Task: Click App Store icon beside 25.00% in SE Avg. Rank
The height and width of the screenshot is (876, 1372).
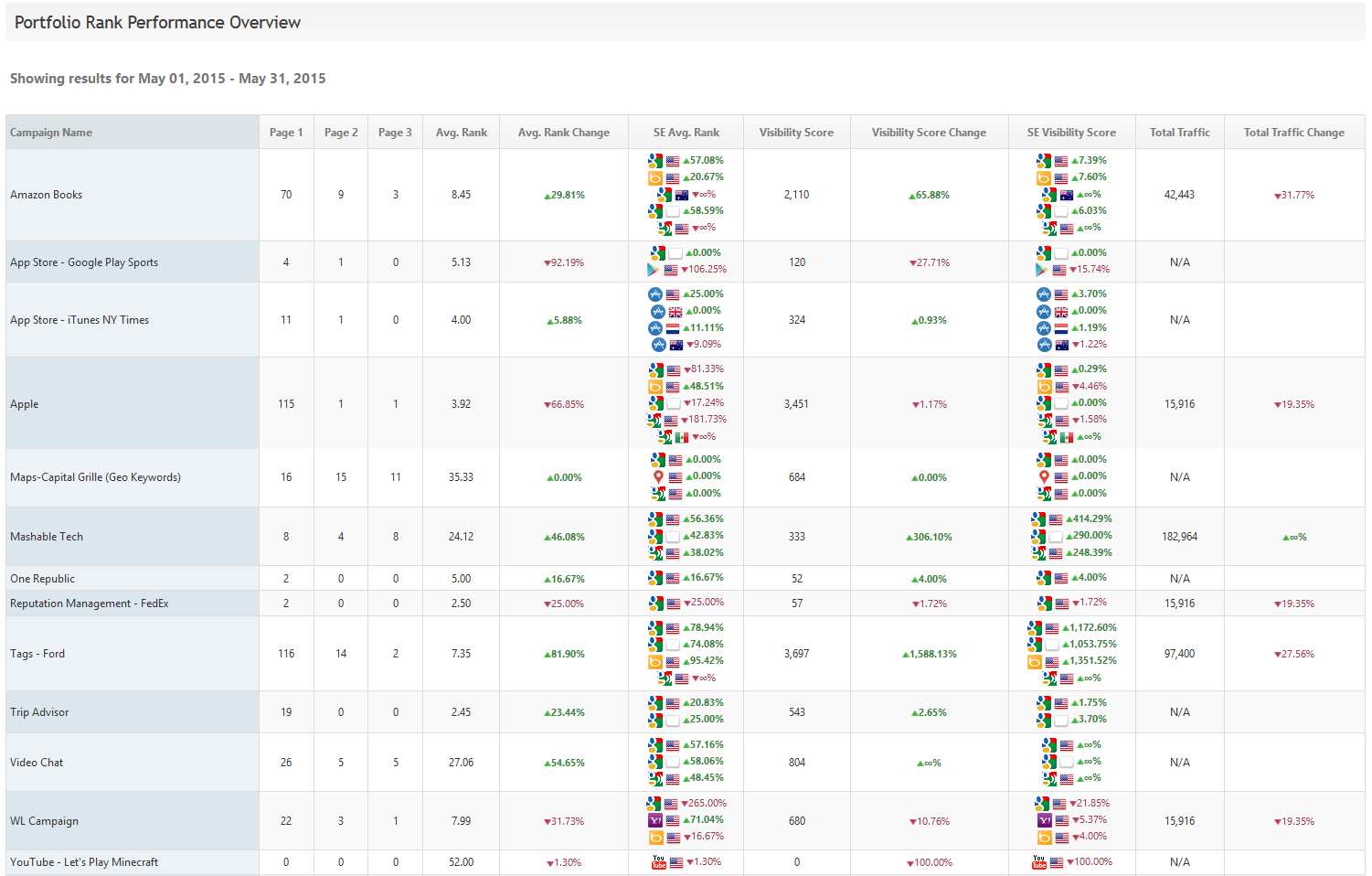Action: pos(655,294)
